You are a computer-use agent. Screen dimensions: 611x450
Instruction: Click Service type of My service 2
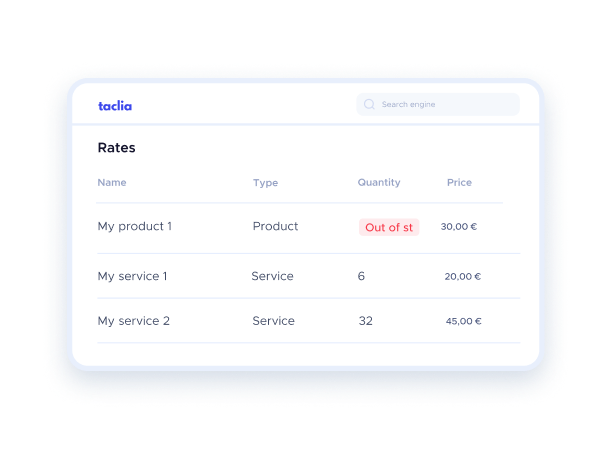273,321
